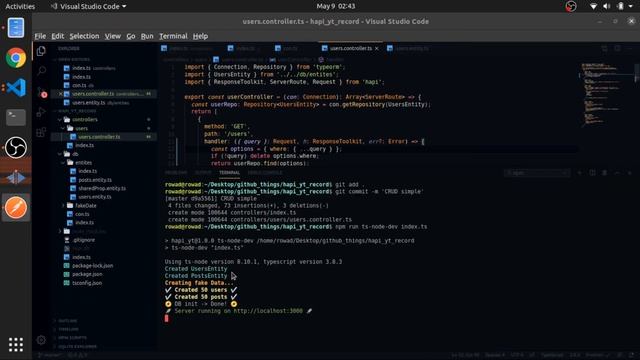The width and height of the screenshot is (640, 360).
Task: Open Postman from the Ubuntu dock
Action: 16,207
